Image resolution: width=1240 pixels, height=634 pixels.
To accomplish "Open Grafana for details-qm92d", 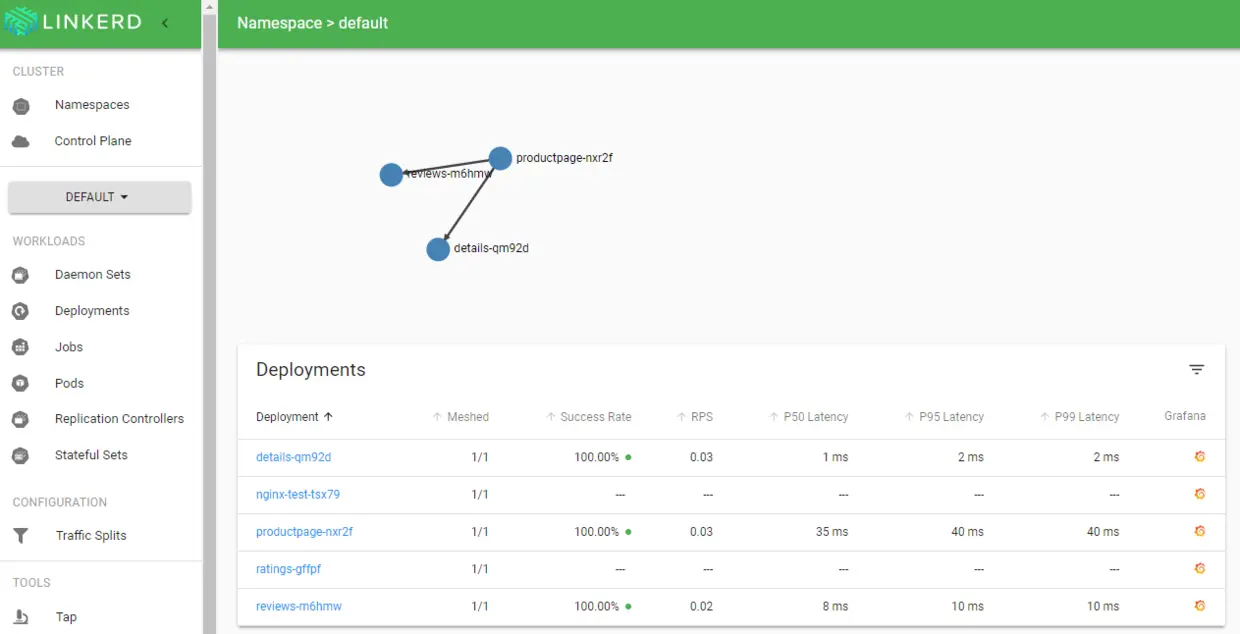I will 1200,457.
